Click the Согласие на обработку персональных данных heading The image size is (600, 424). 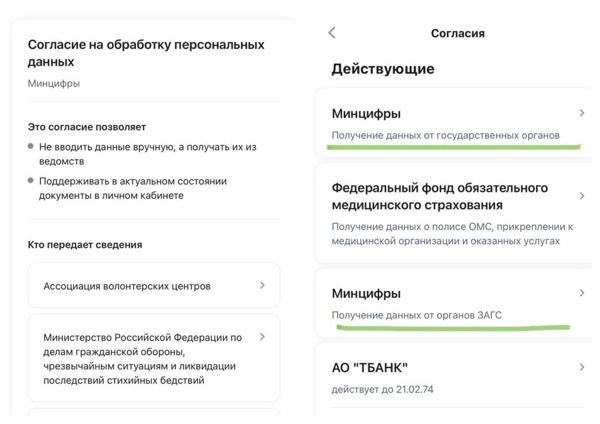[x=146, y=53]
